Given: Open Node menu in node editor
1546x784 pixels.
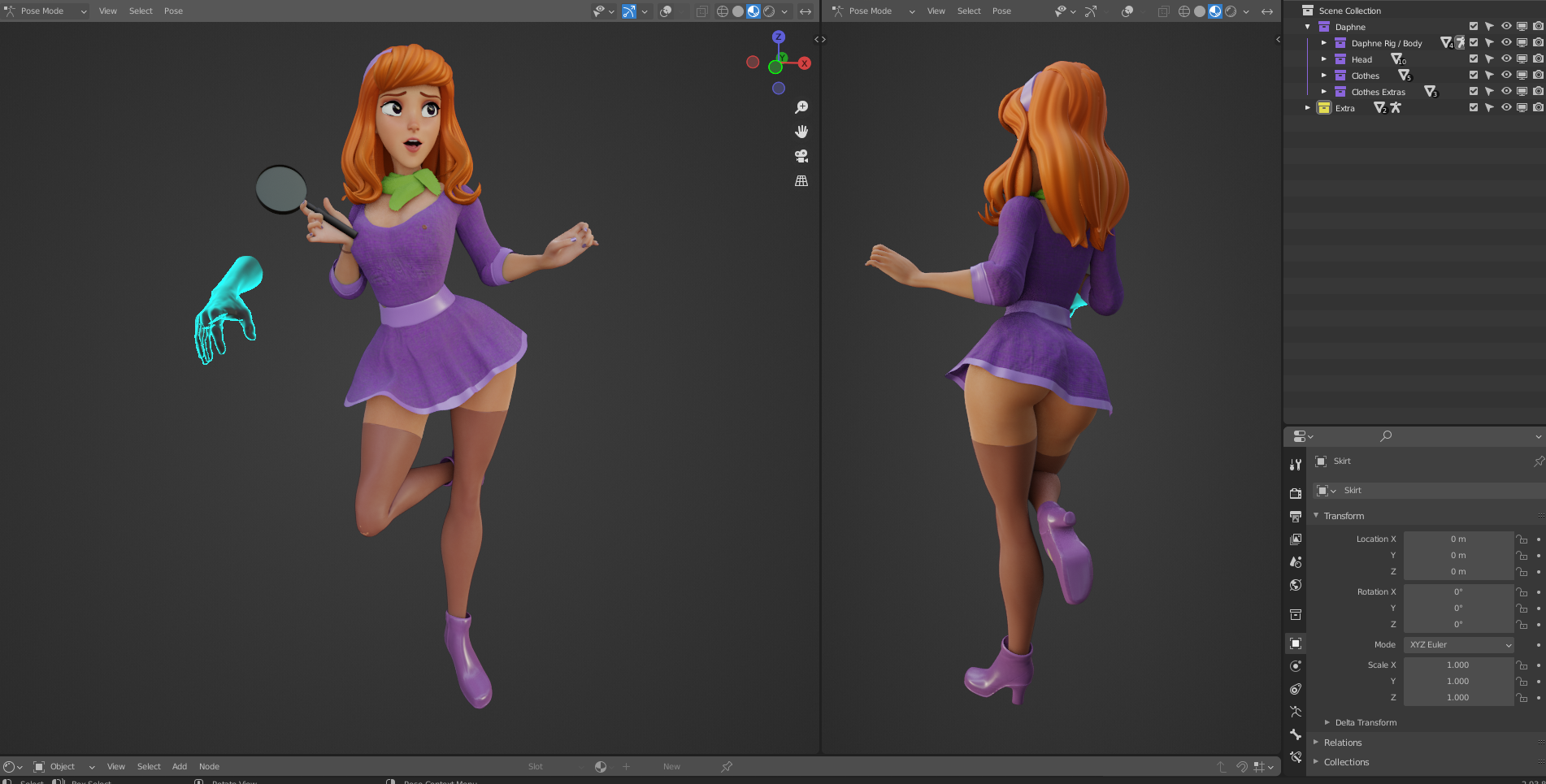Looking at the screenshot, I should click(209, 767).
